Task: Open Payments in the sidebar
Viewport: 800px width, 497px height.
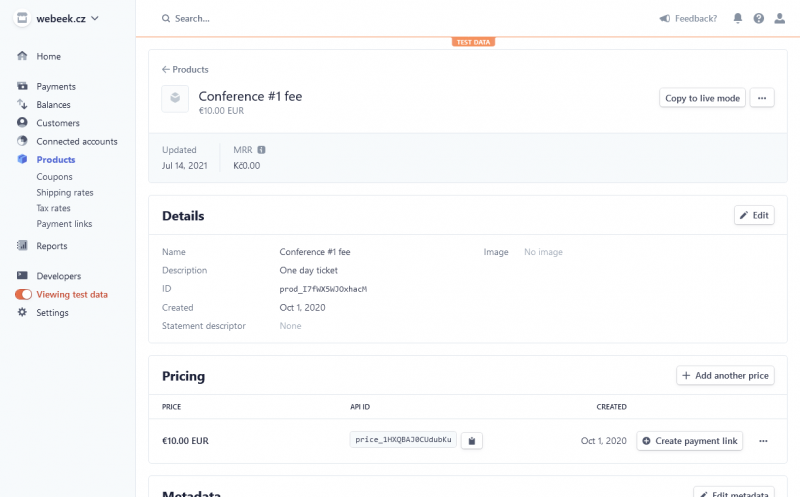Action: point(56,86)
